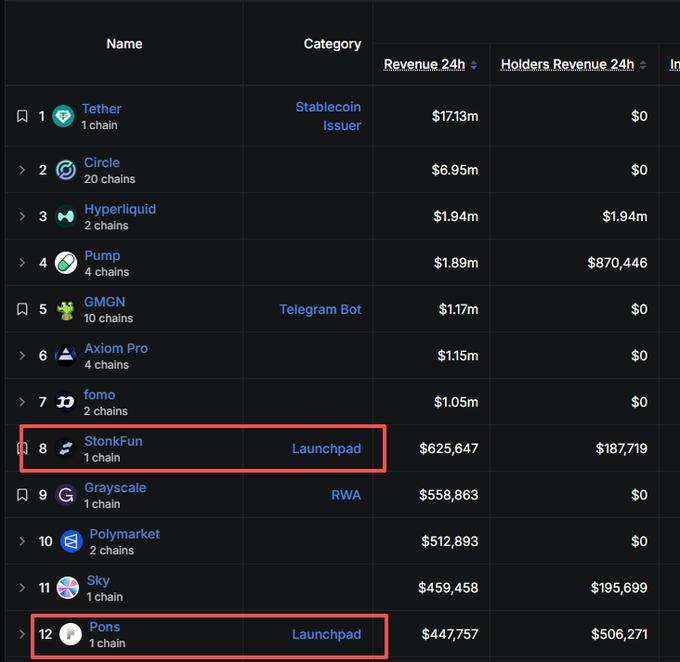Select the $195,699 holders revenue cell
The height and width of the screenshot is (662, 680).
619,588
